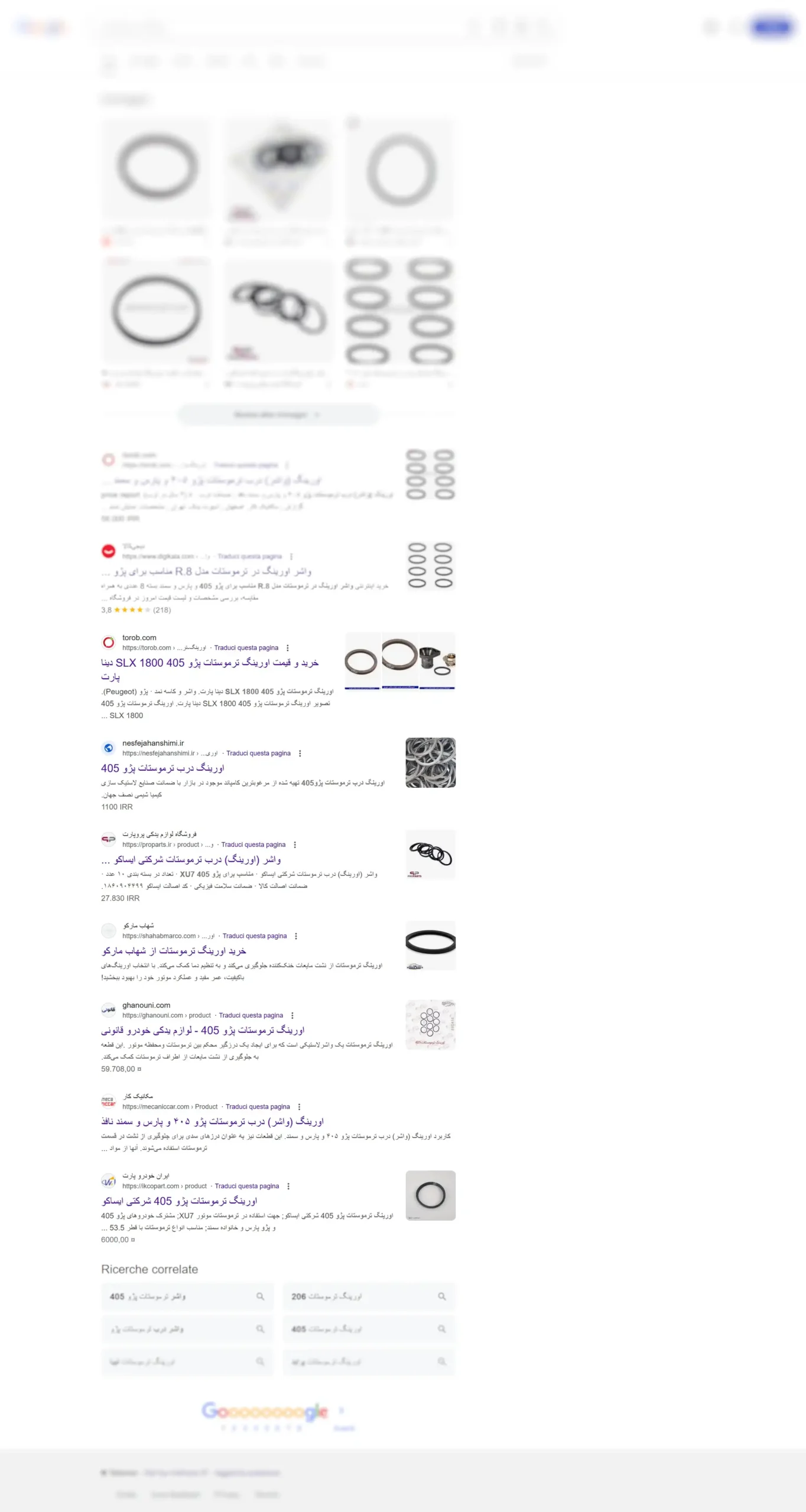Click the three-dot icon on the ghanouni.com result
This screenshot has height=1512, width=806.
[x=292, y=1015]
